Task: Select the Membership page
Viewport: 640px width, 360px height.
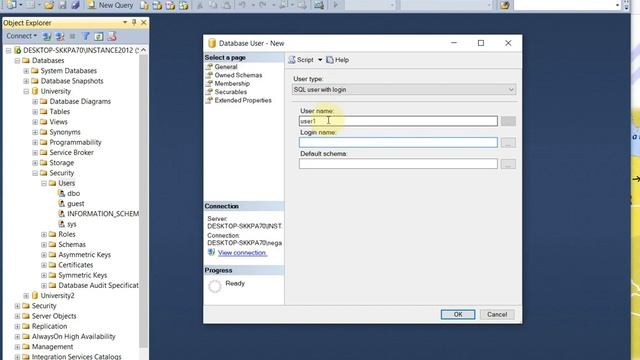Action: [x=232, y=83]
